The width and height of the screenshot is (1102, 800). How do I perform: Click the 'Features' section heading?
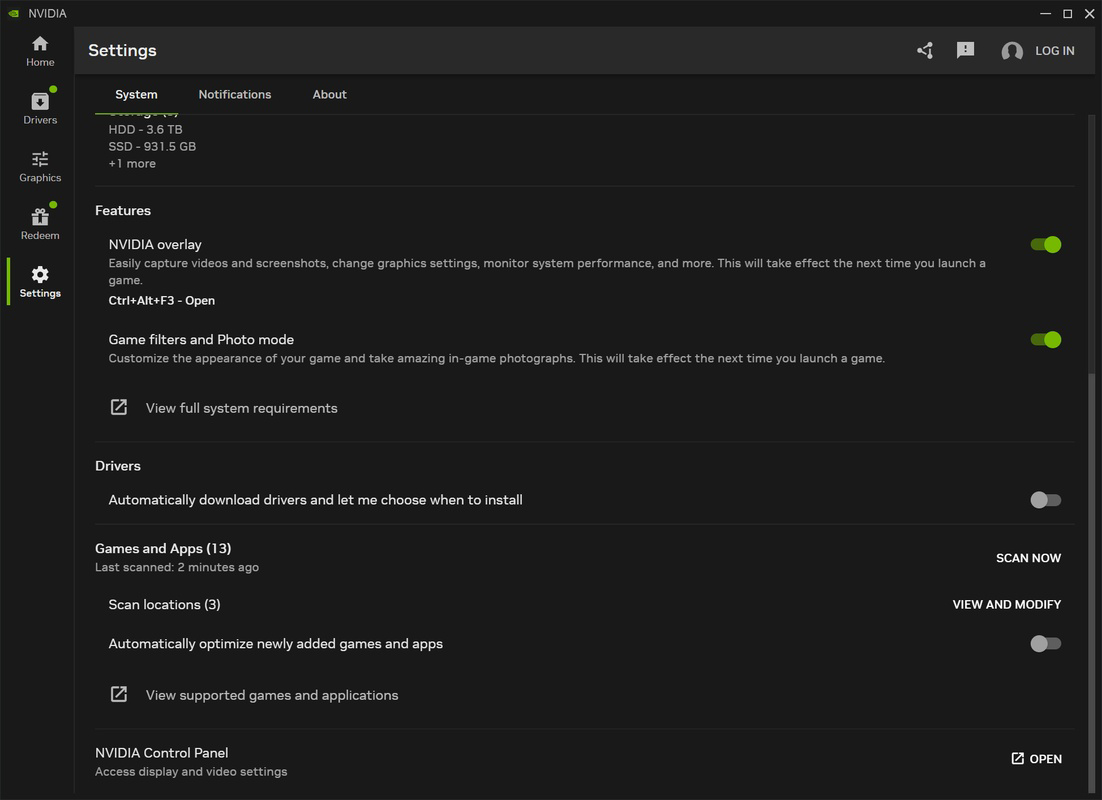point(123,211)
